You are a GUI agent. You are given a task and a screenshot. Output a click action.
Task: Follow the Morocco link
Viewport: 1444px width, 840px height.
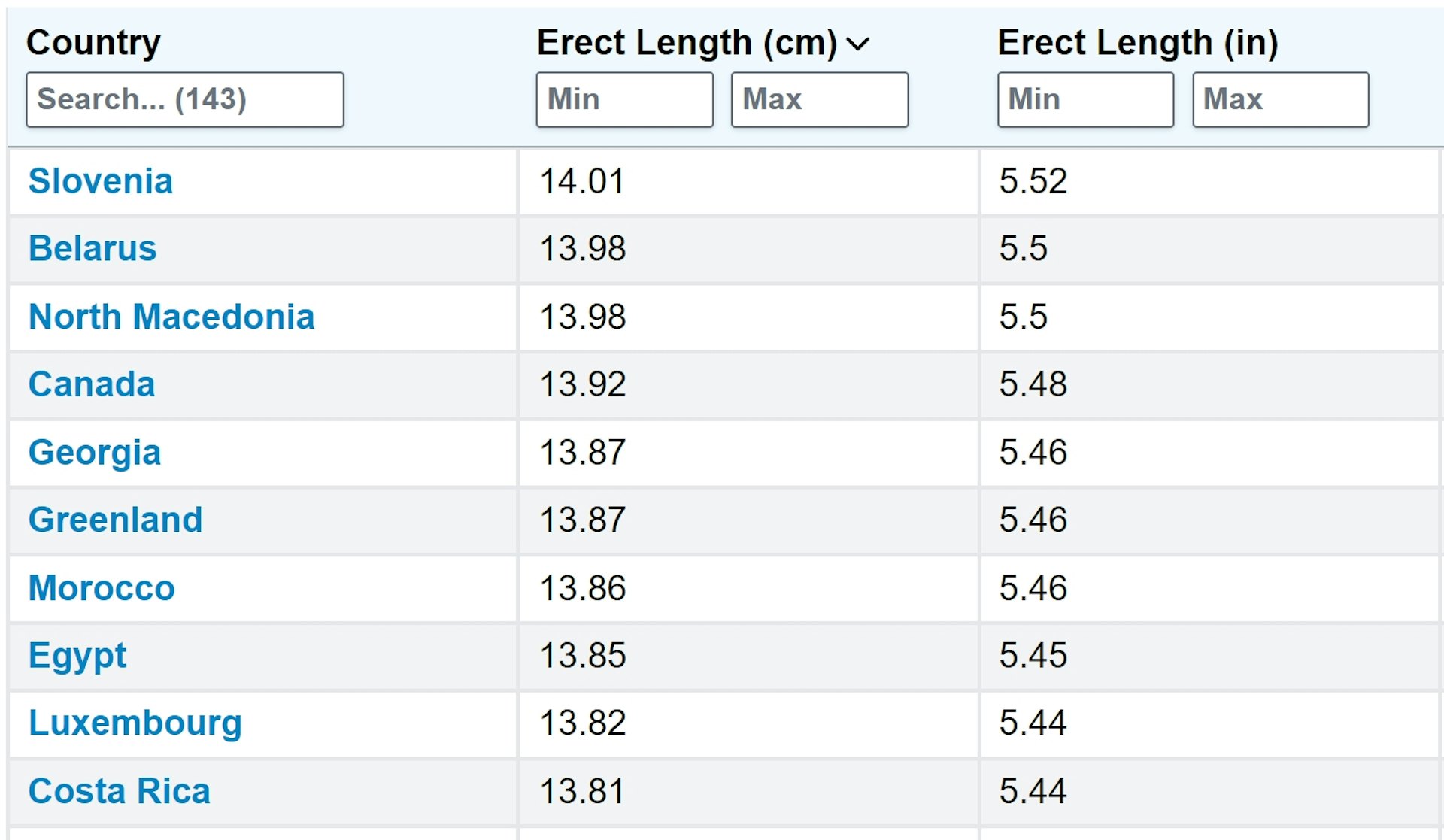click(102, 588)
